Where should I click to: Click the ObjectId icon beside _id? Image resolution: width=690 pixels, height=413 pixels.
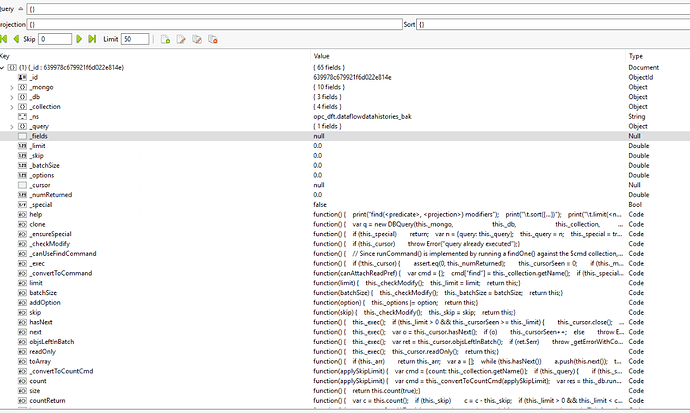[x=22, y=76]
